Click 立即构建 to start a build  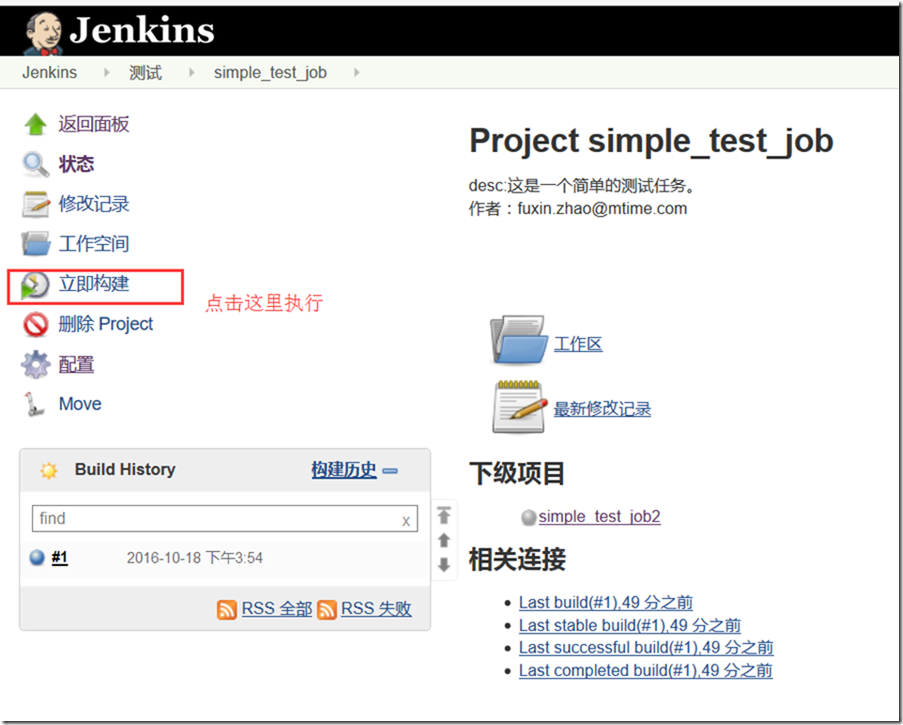pos(94,283)
